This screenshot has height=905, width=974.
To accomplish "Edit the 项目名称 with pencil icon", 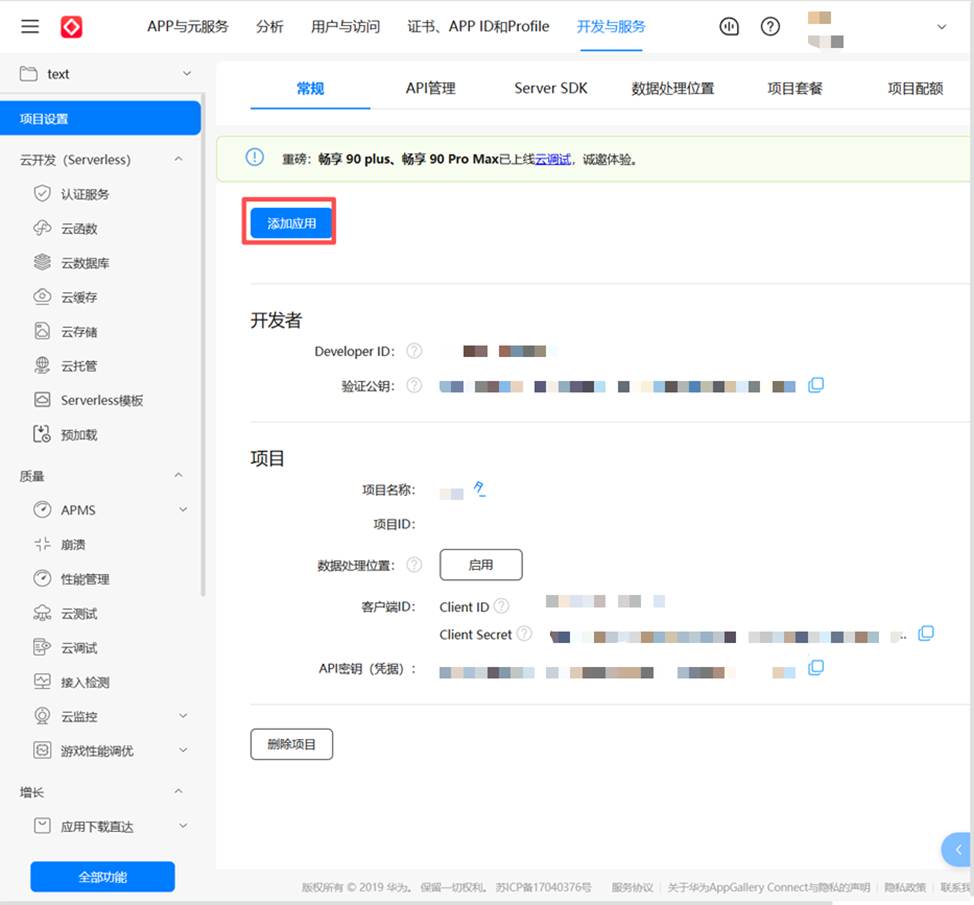I will pos(480,489).
